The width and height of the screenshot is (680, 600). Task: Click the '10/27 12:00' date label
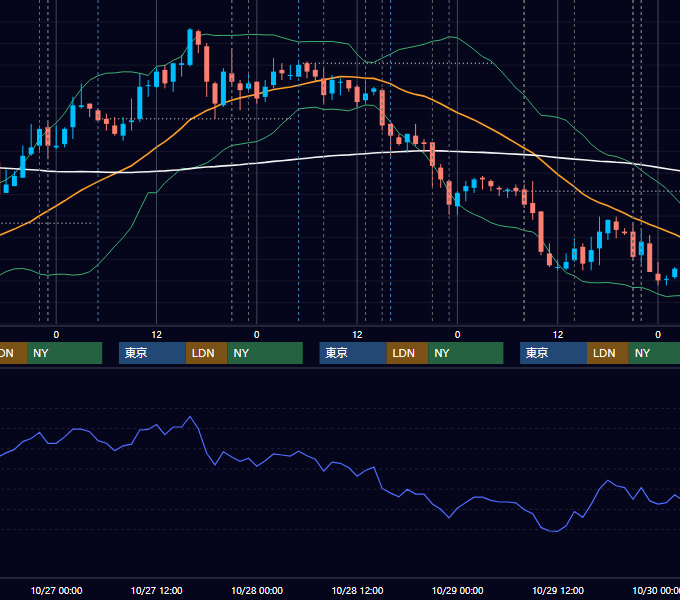pos(157,590)
